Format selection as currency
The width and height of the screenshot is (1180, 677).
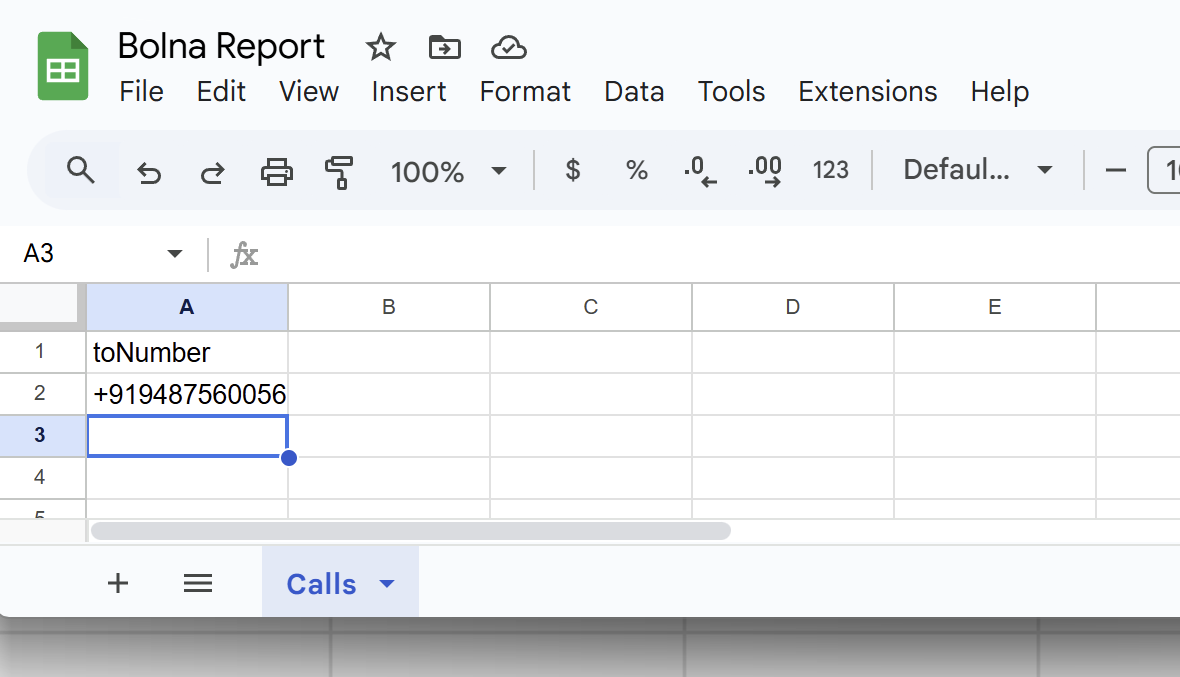(572, 170)
